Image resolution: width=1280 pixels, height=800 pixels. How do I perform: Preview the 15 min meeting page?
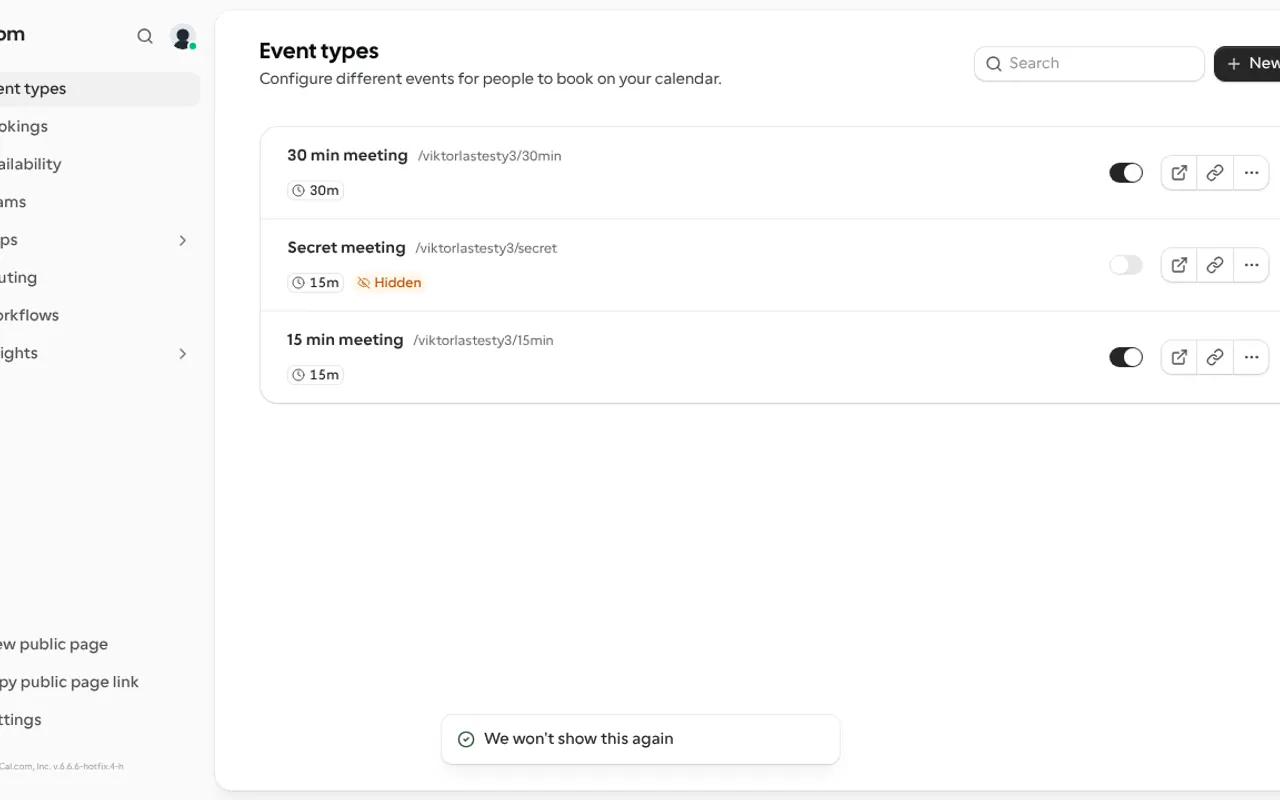tap(1179, 357)
